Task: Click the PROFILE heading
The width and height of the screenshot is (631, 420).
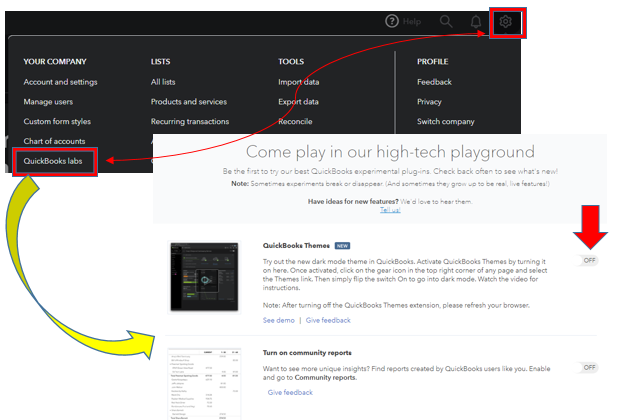Action: coord(433,62)
